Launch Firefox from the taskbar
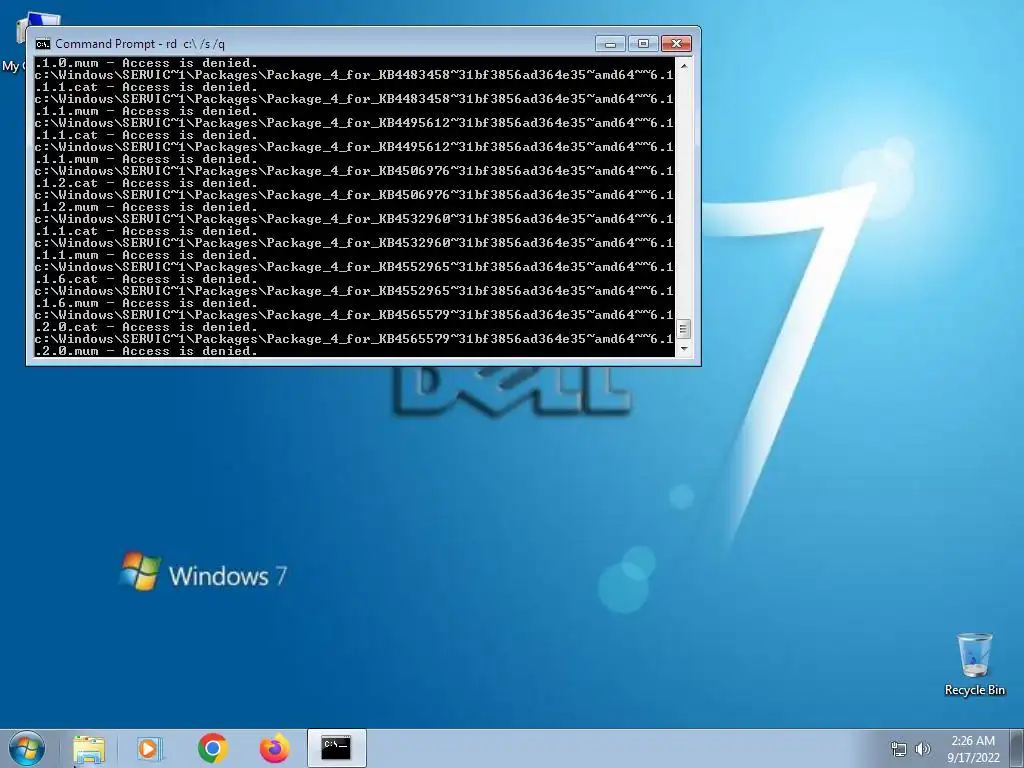Image resolution: width=1024 pixels, height=768 pixels. click(x=274, y=748)
